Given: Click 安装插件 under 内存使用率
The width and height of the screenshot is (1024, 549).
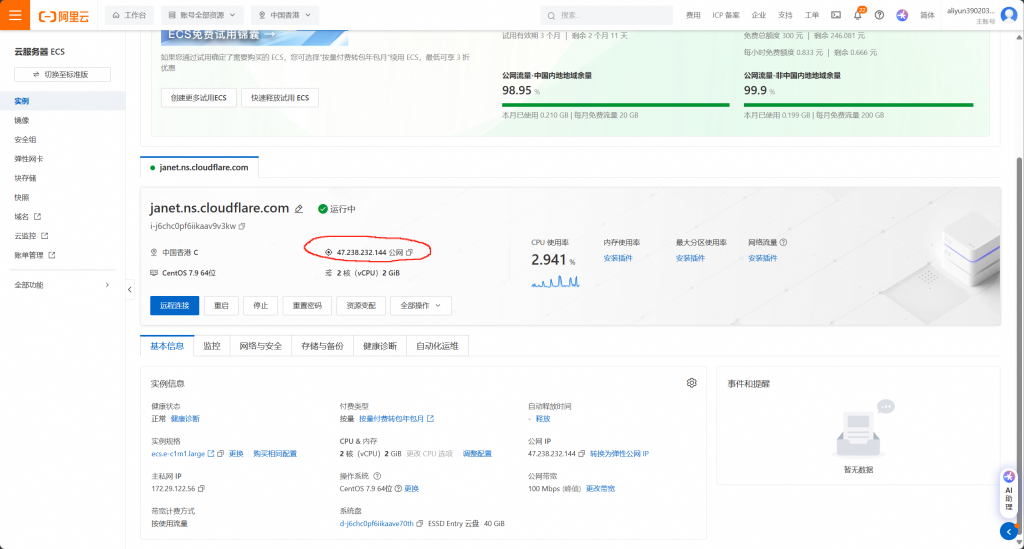Looking at the screenshot, I should [618, 259].
